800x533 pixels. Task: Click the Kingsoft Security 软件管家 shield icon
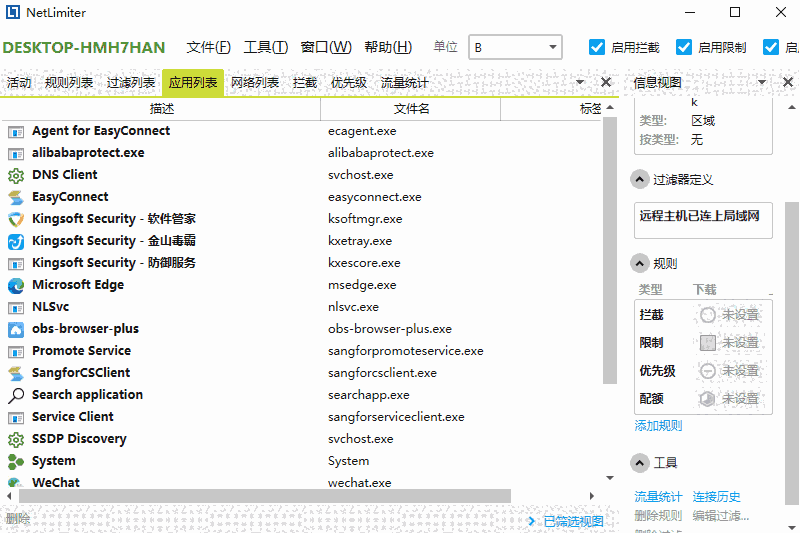16,219
